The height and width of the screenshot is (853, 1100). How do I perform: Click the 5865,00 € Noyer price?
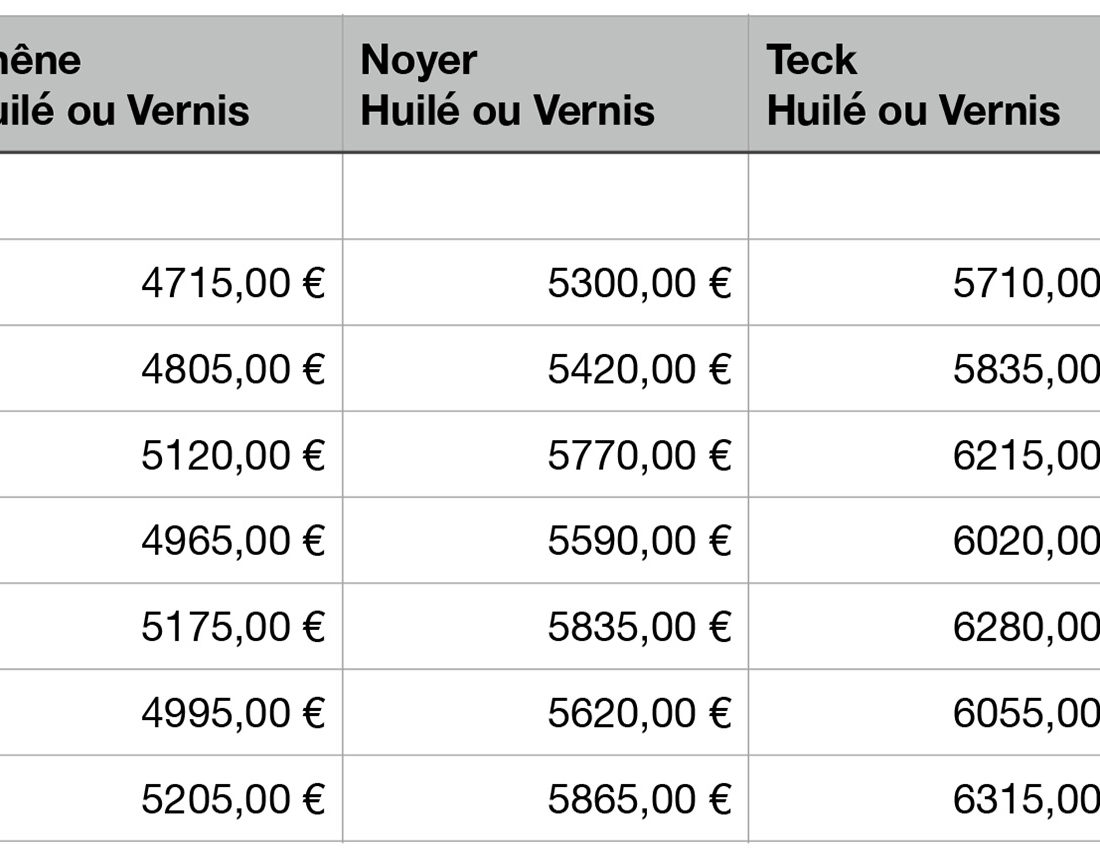[x=639, y=799]
